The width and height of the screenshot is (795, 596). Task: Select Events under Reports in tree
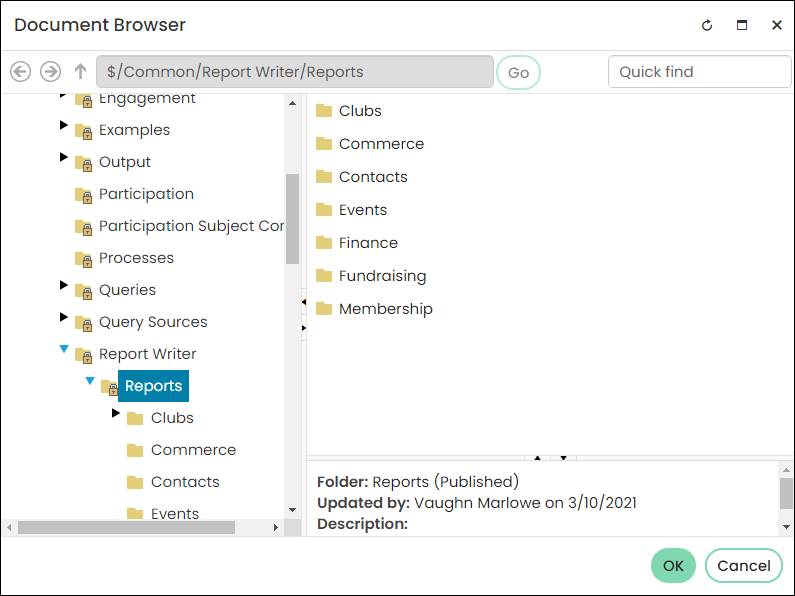click(x=175, y=513)
